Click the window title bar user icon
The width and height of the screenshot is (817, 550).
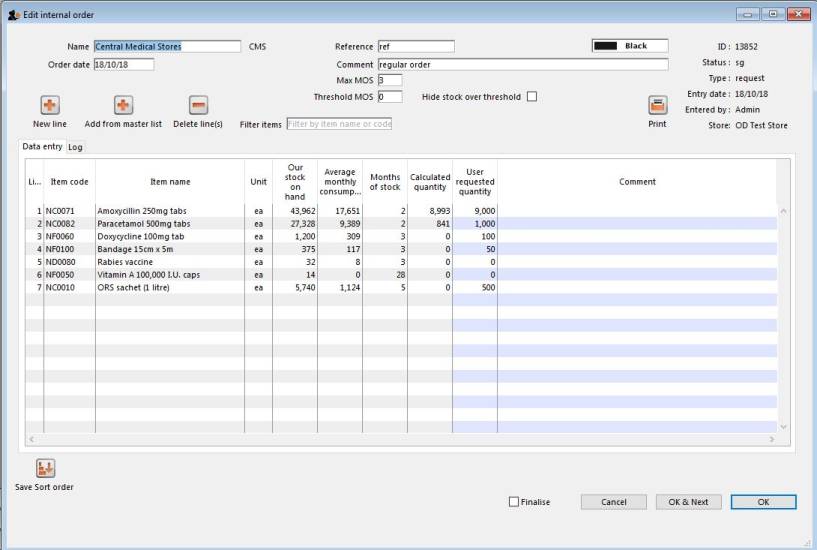point(13,14)
